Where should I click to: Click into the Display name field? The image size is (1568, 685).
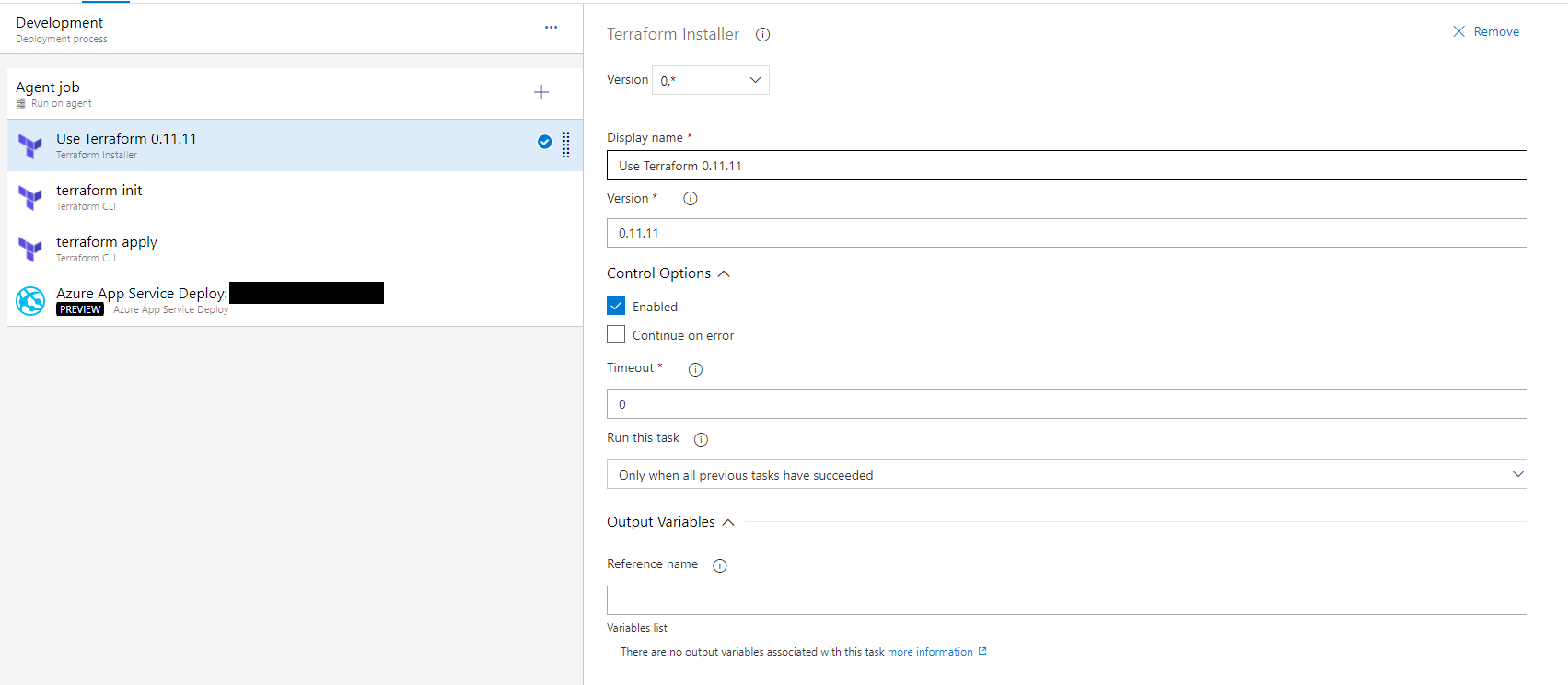(x=1066, y=165)
